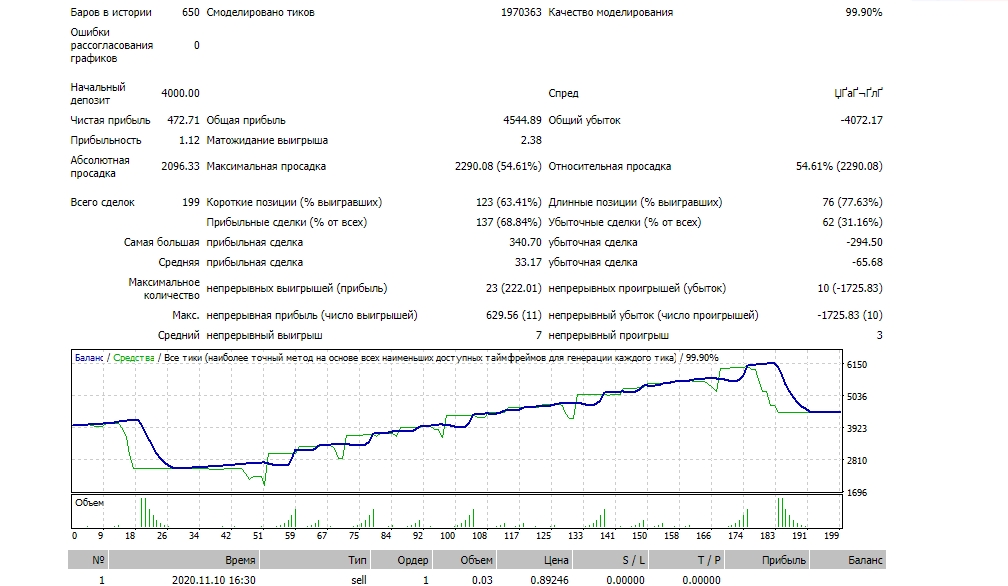The height and width of the screenshot is (586, 1008).
Task: Select gross loss value -4072.17
Action: click(861, 120)
